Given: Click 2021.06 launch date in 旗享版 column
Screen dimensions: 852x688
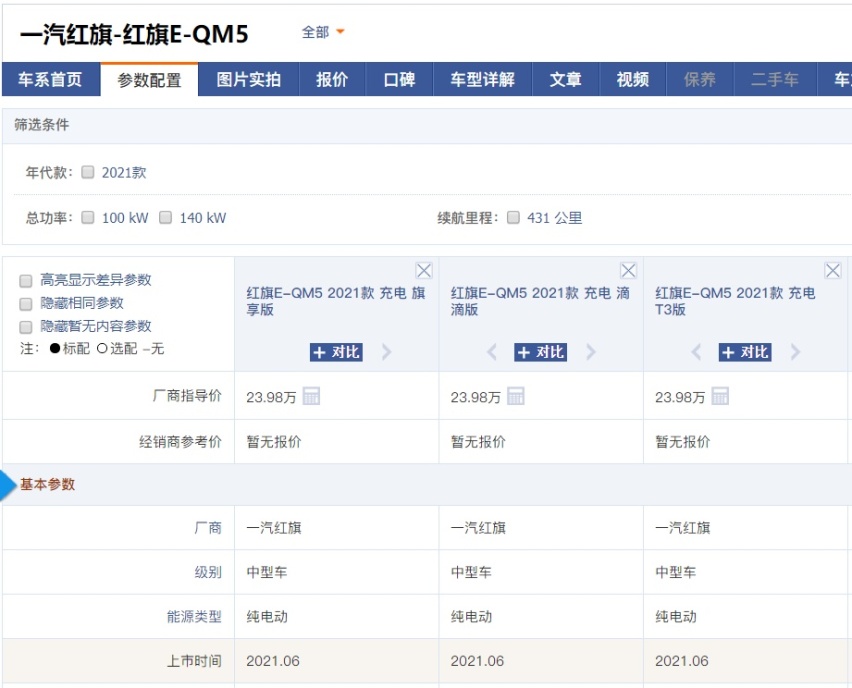Looking at the screenshot, I should 273,661.
